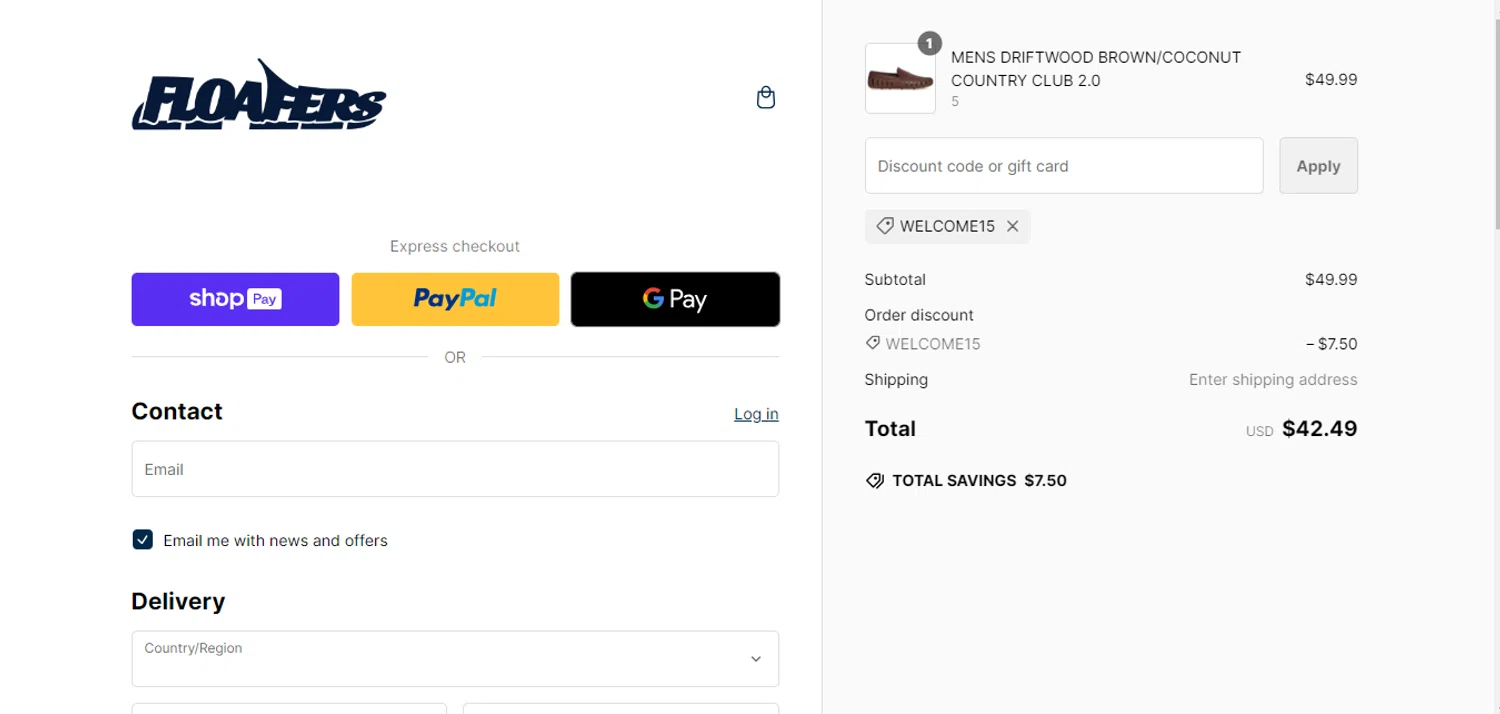Click the order discount WELCOME15 tag icon
The image size is (1500, 714).
[873, 343]
